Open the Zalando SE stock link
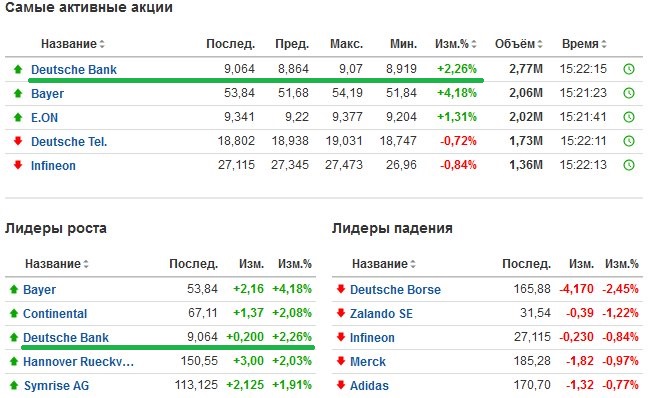648x398 pixels. (381, 314)
